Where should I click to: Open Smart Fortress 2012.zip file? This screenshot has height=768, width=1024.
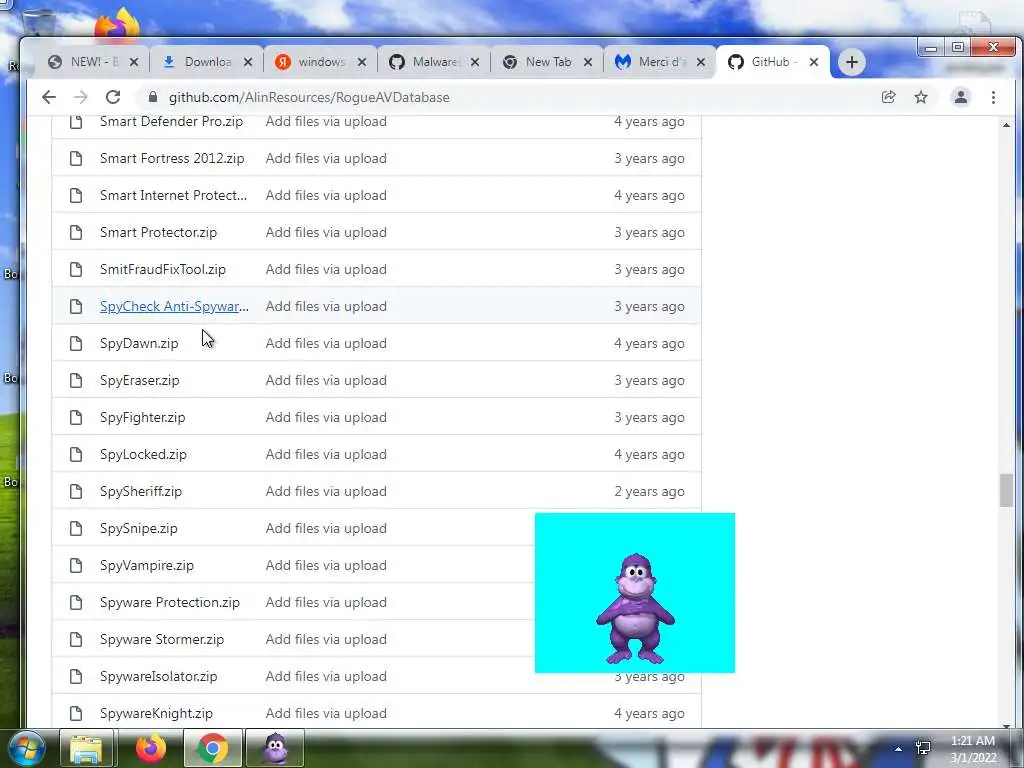pyautogui.click(x=172, y=158)
